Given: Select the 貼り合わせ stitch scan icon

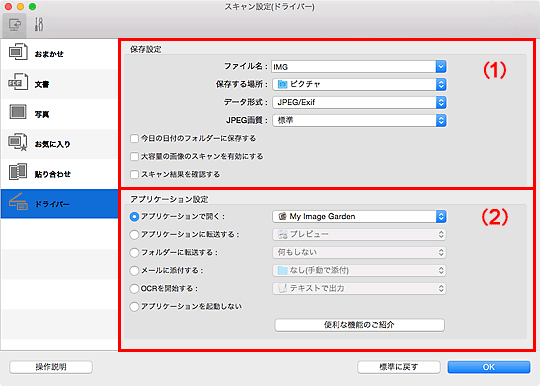Looking at the screenshot, I should 18,172.
